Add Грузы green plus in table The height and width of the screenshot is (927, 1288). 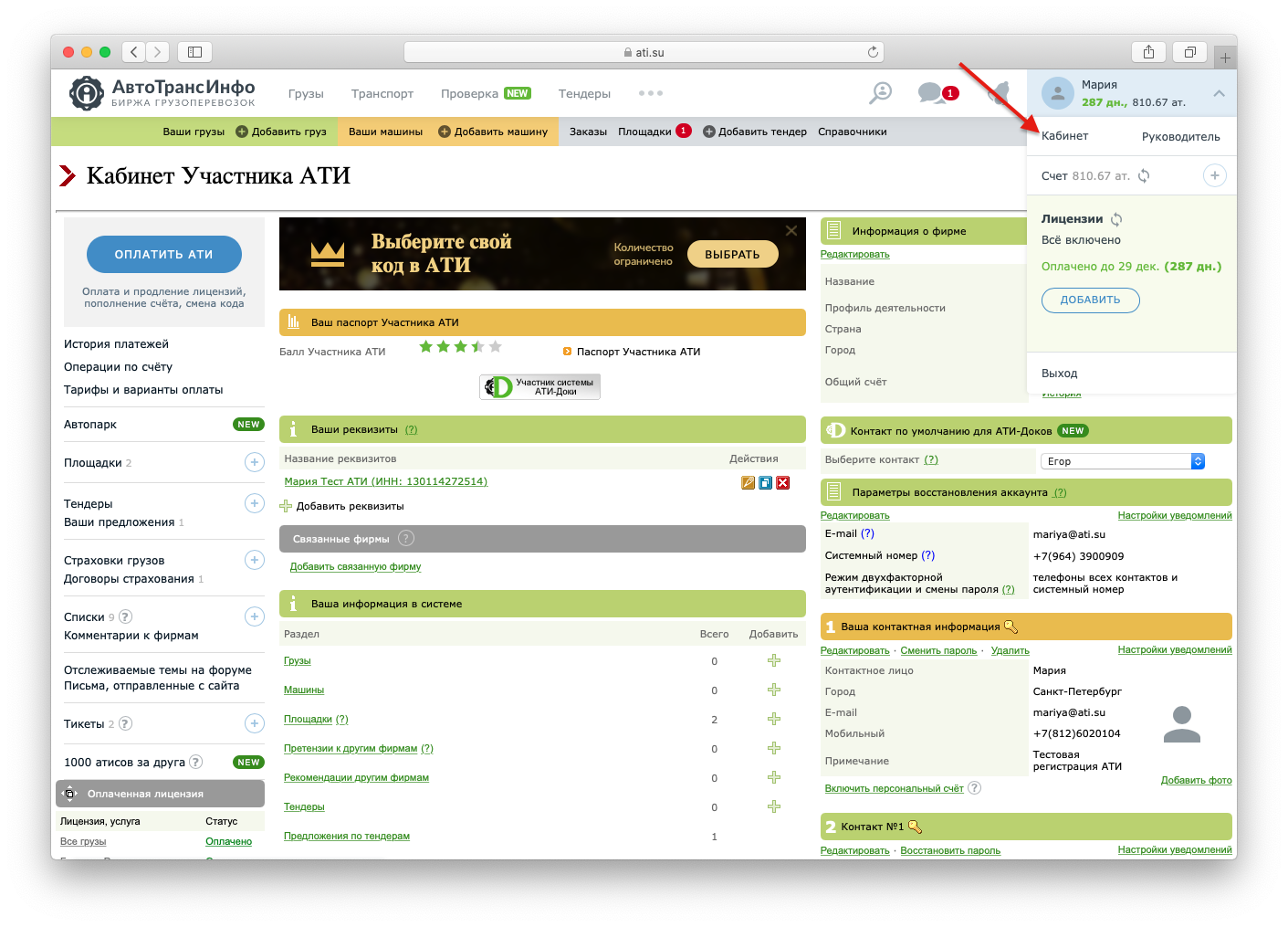pyautogui.click(x=774, y=660)
